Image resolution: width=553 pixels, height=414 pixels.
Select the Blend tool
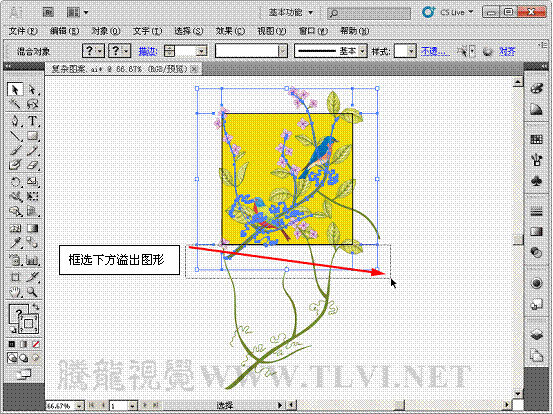tap(32, 242)
